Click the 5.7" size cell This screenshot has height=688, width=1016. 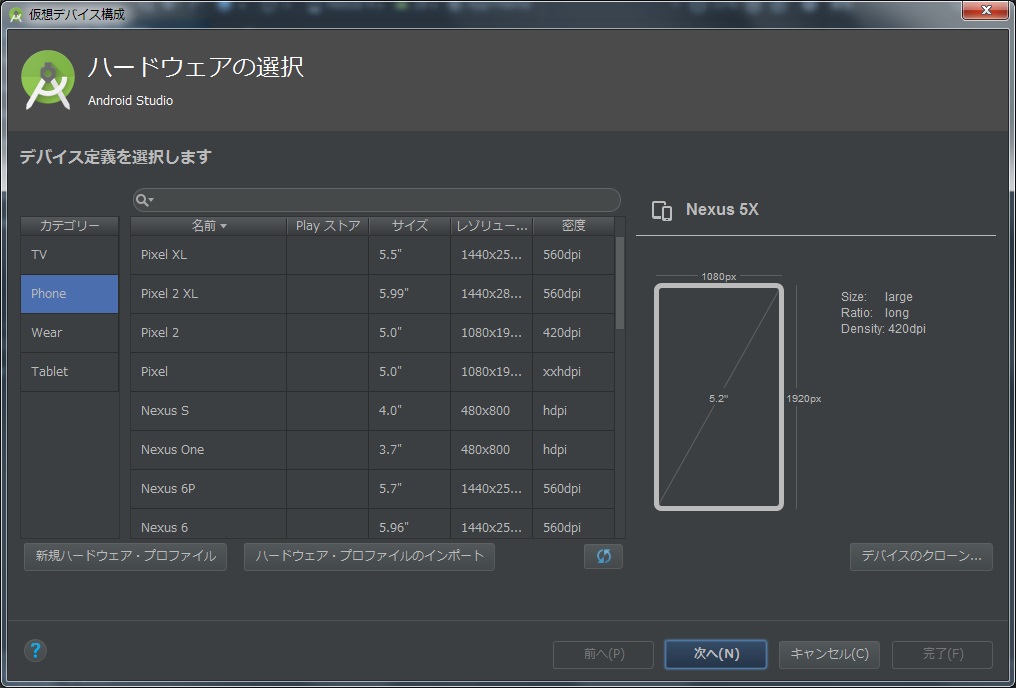click(x=410, y=488)
